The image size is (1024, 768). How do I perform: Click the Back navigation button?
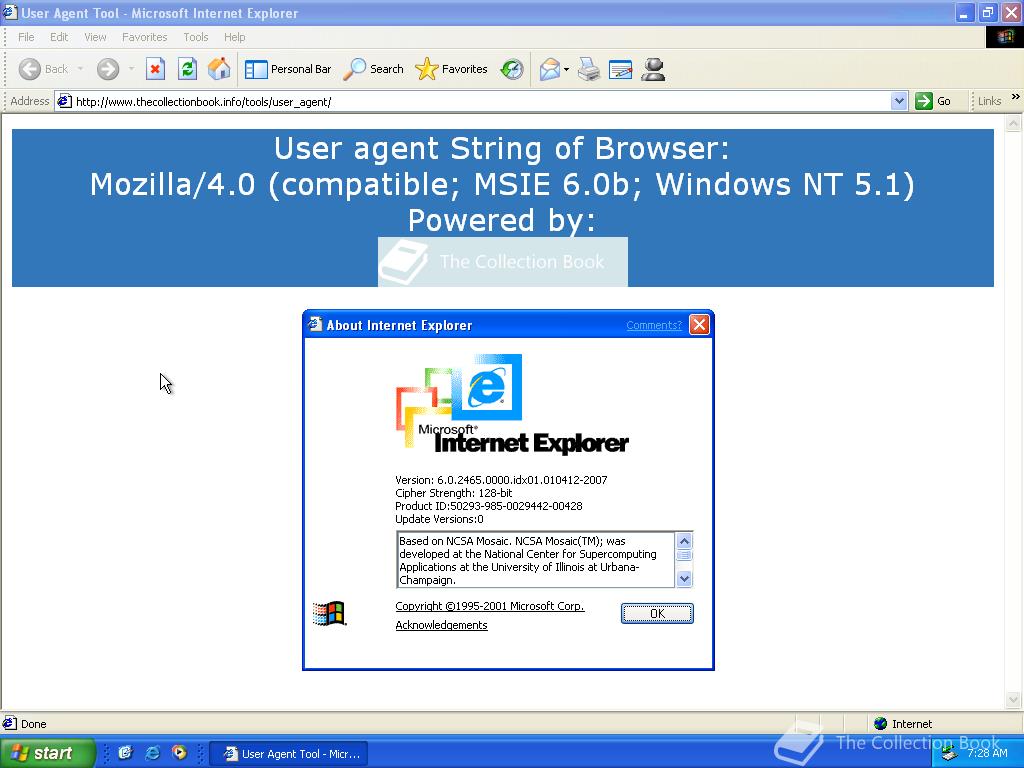[x=43, y=69]
